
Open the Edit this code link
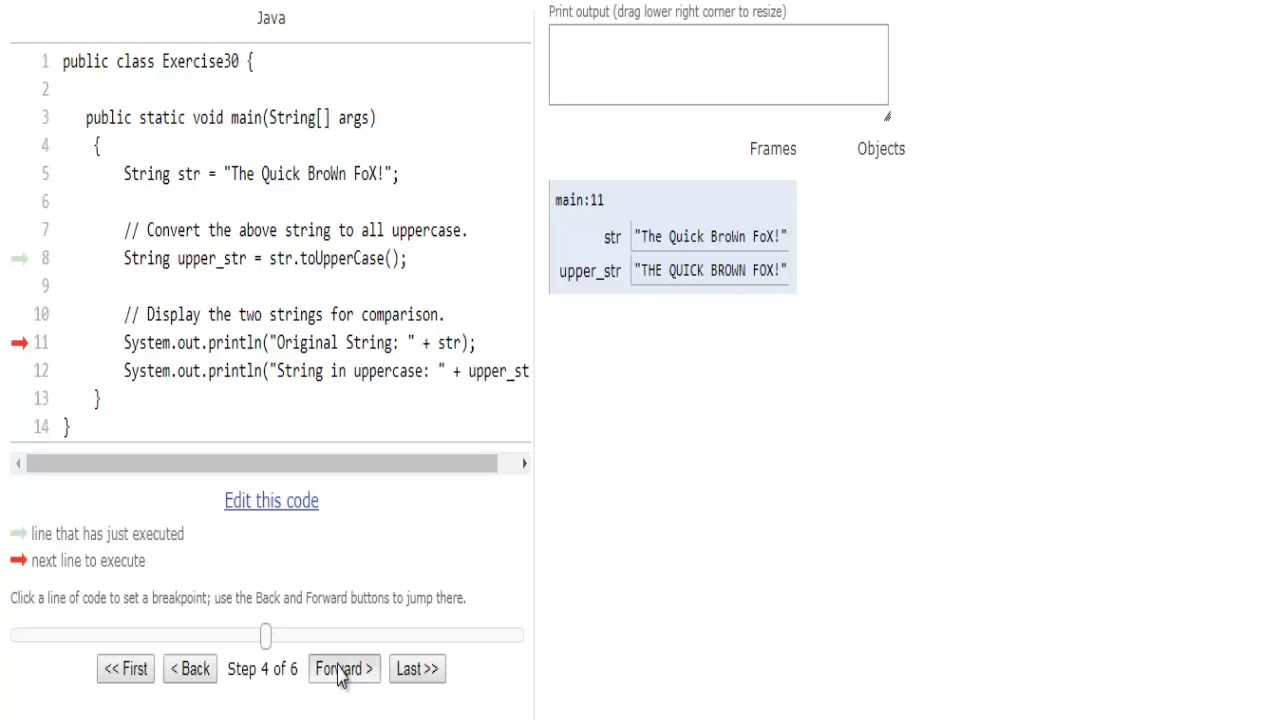[271, 501]
